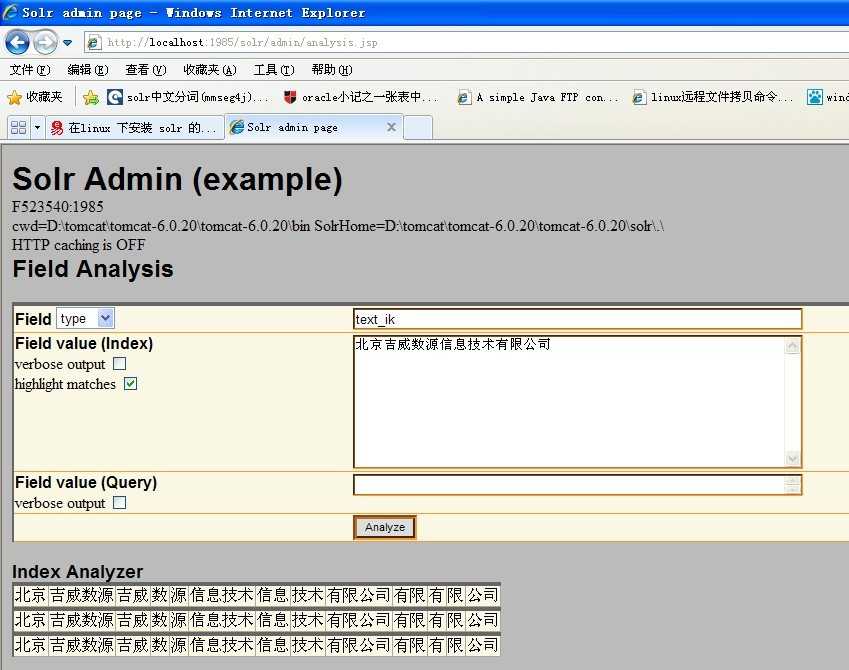The image size is (849, 670).
Task: Click the text_ik field name input
Action: (577, 319)
